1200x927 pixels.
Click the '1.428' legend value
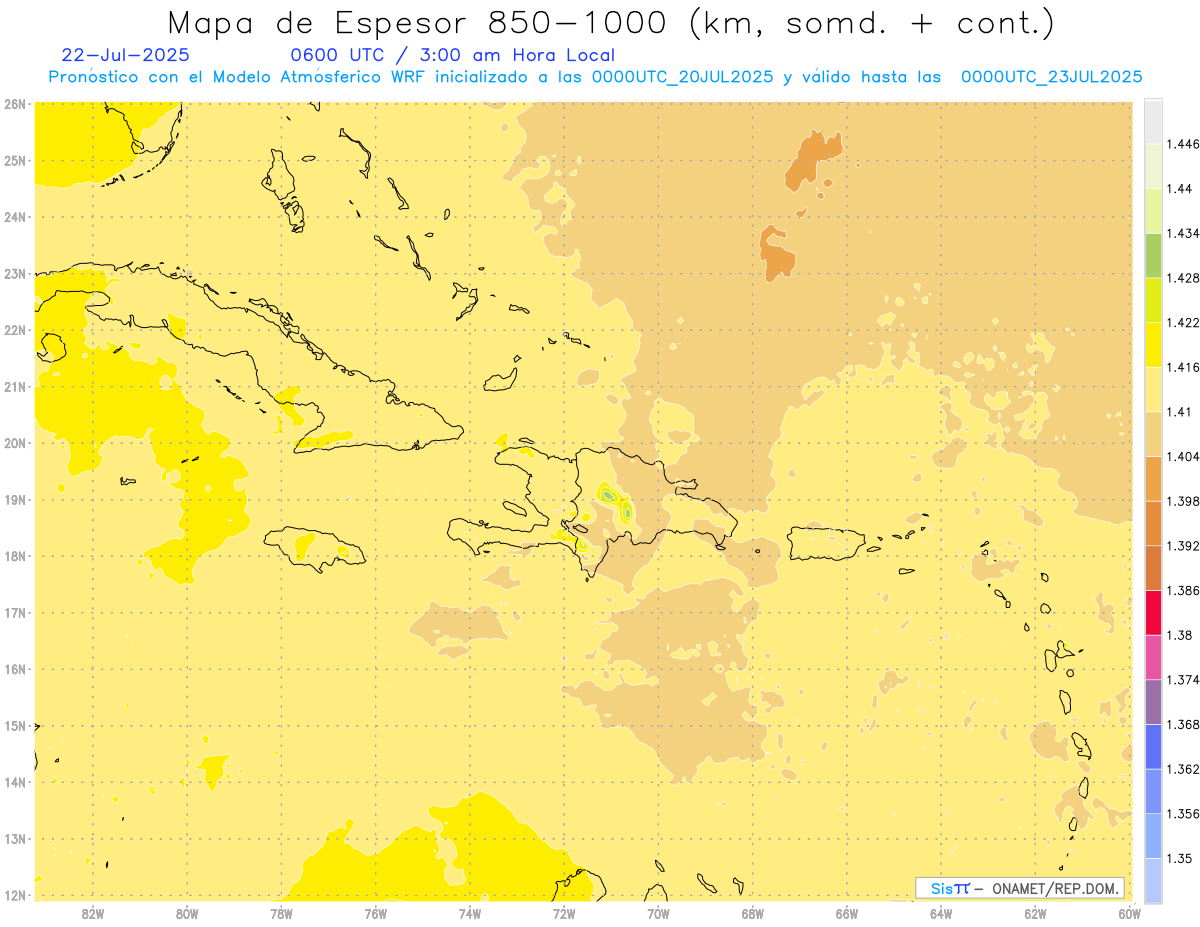tap(1184, 278)
